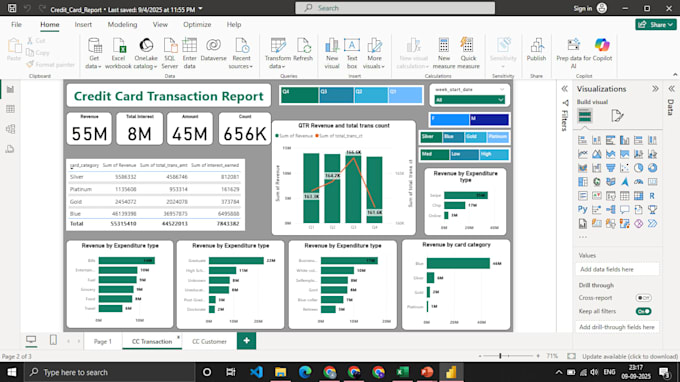Save the report with the disk icon
680x382 pixels.
point(12,8)
